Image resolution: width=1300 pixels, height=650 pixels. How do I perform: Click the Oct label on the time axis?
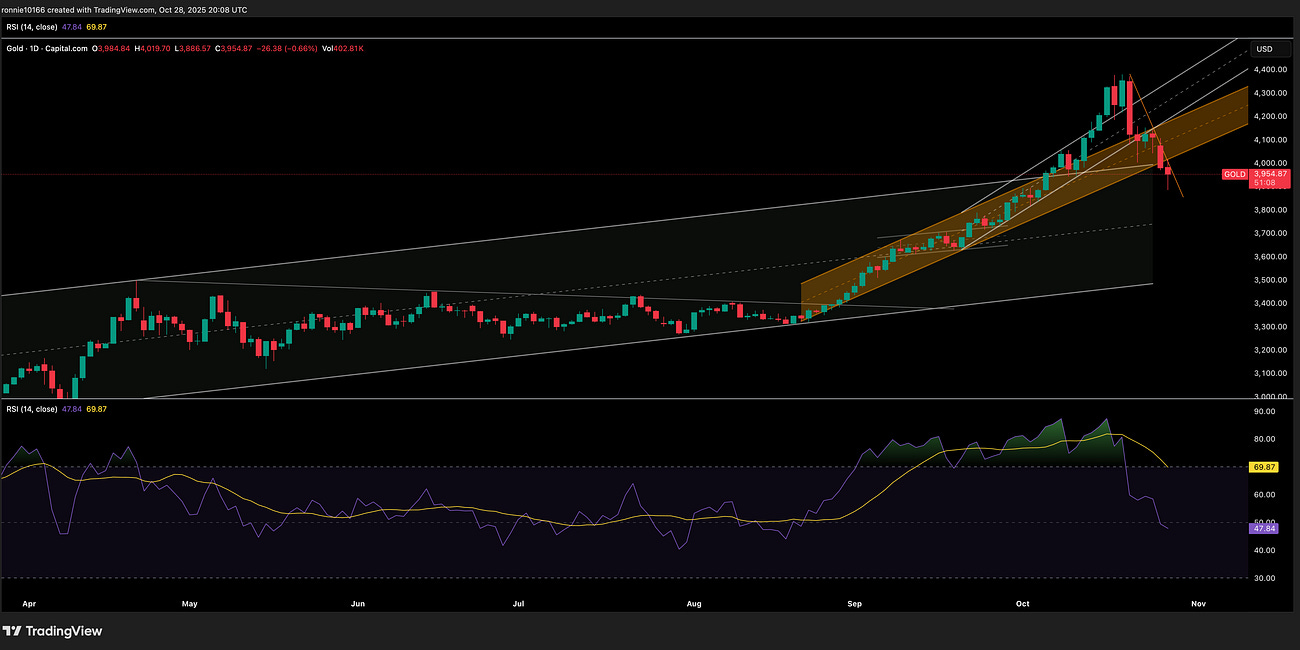(1022, 604)
